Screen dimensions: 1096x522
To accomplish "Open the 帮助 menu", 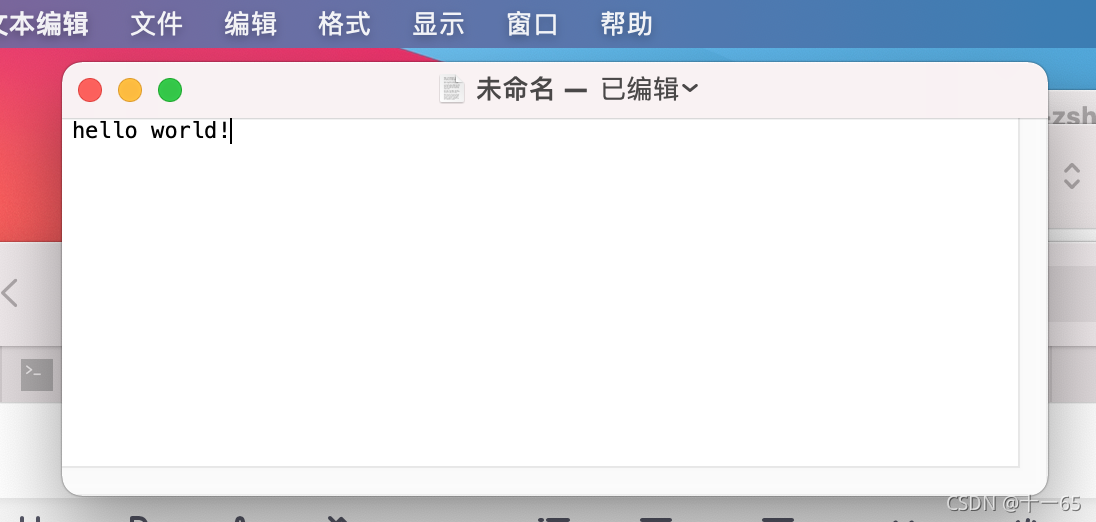I will (x=626, y=24).
